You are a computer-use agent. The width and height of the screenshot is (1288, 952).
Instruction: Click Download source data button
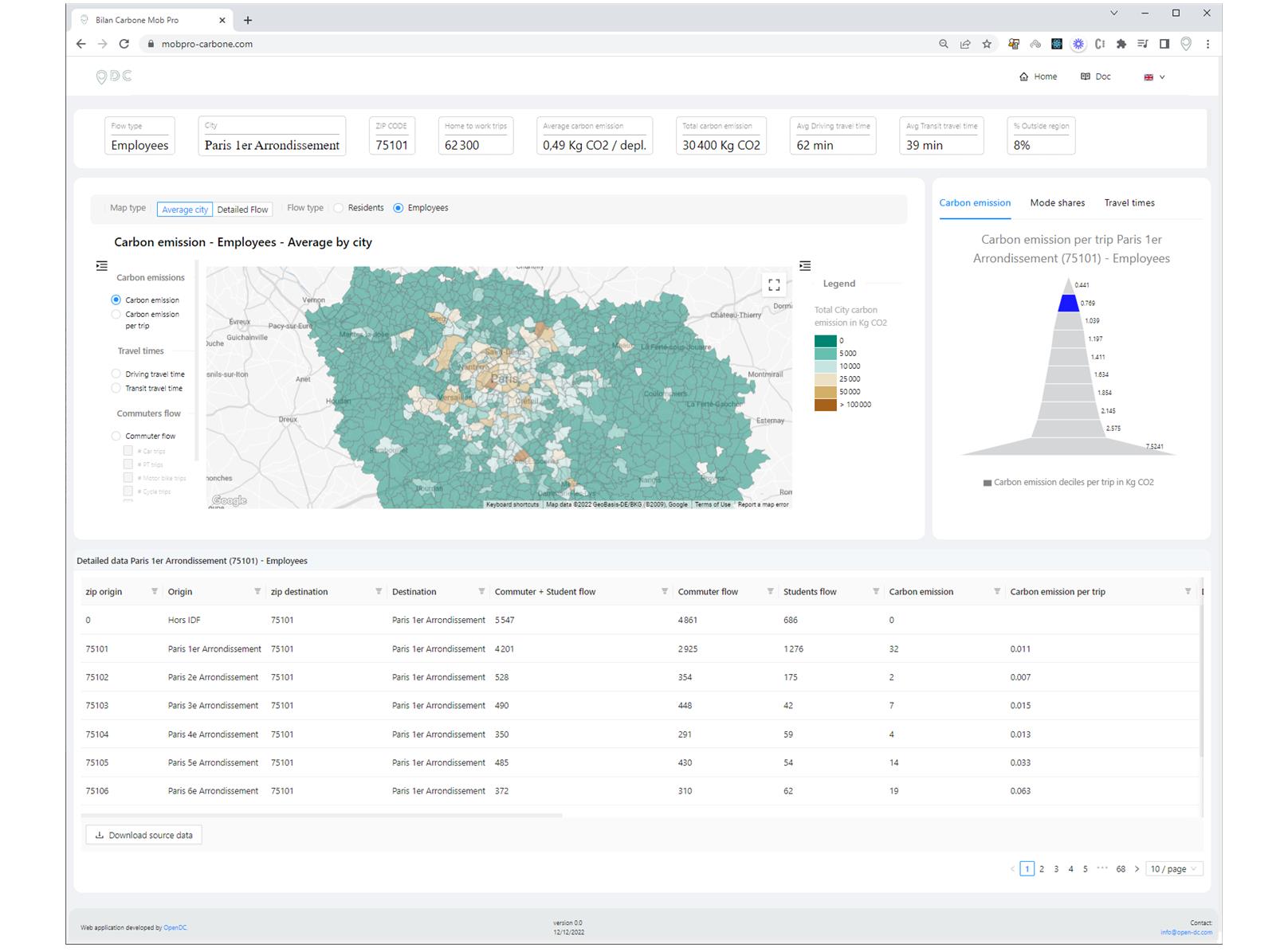[143, 835]
